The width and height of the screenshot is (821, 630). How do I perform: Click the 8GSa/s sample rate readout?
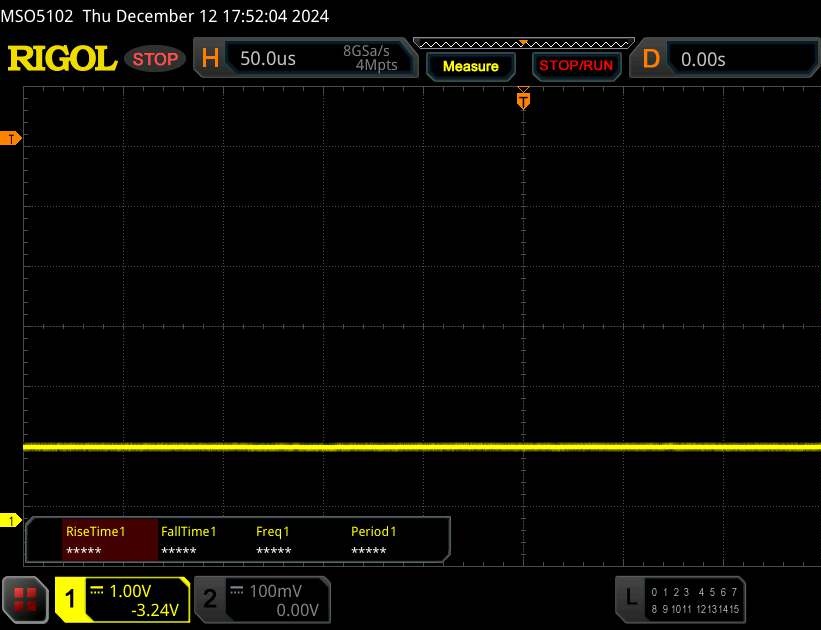366,51
